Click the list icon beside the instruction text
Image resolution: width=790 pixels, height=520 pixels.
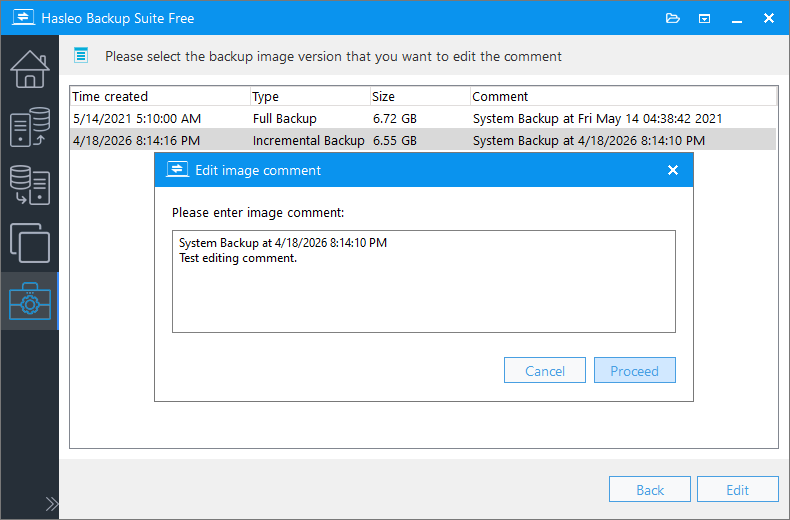[81, 55]
